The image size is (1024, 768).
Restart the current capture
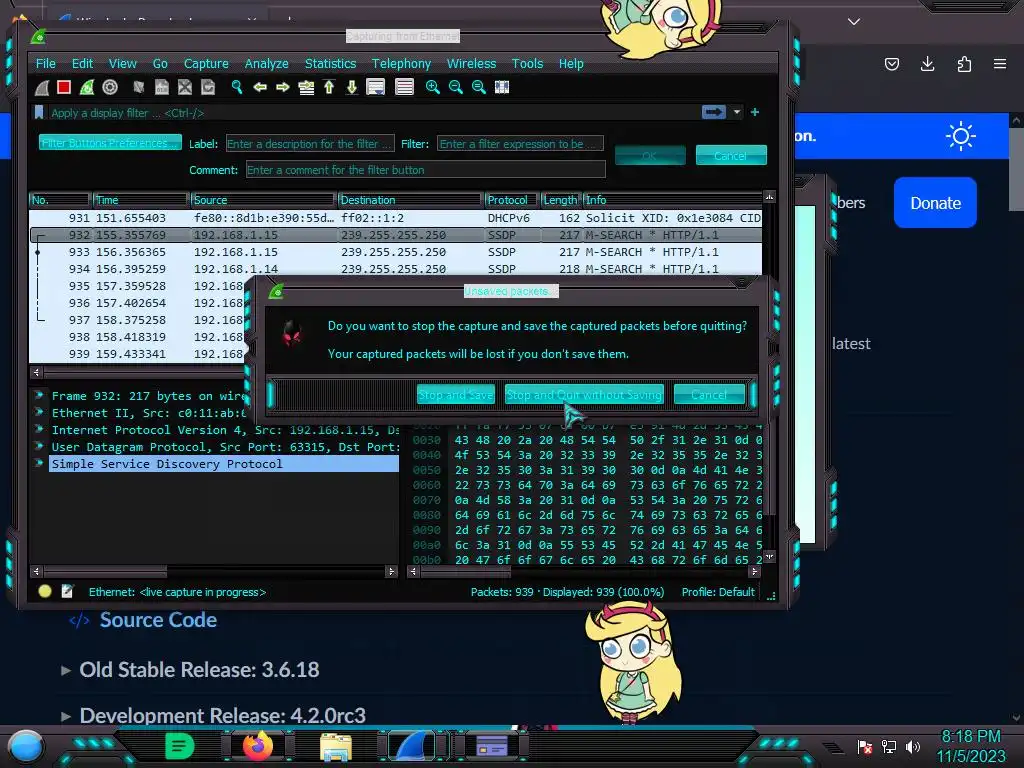coord(87,88)
